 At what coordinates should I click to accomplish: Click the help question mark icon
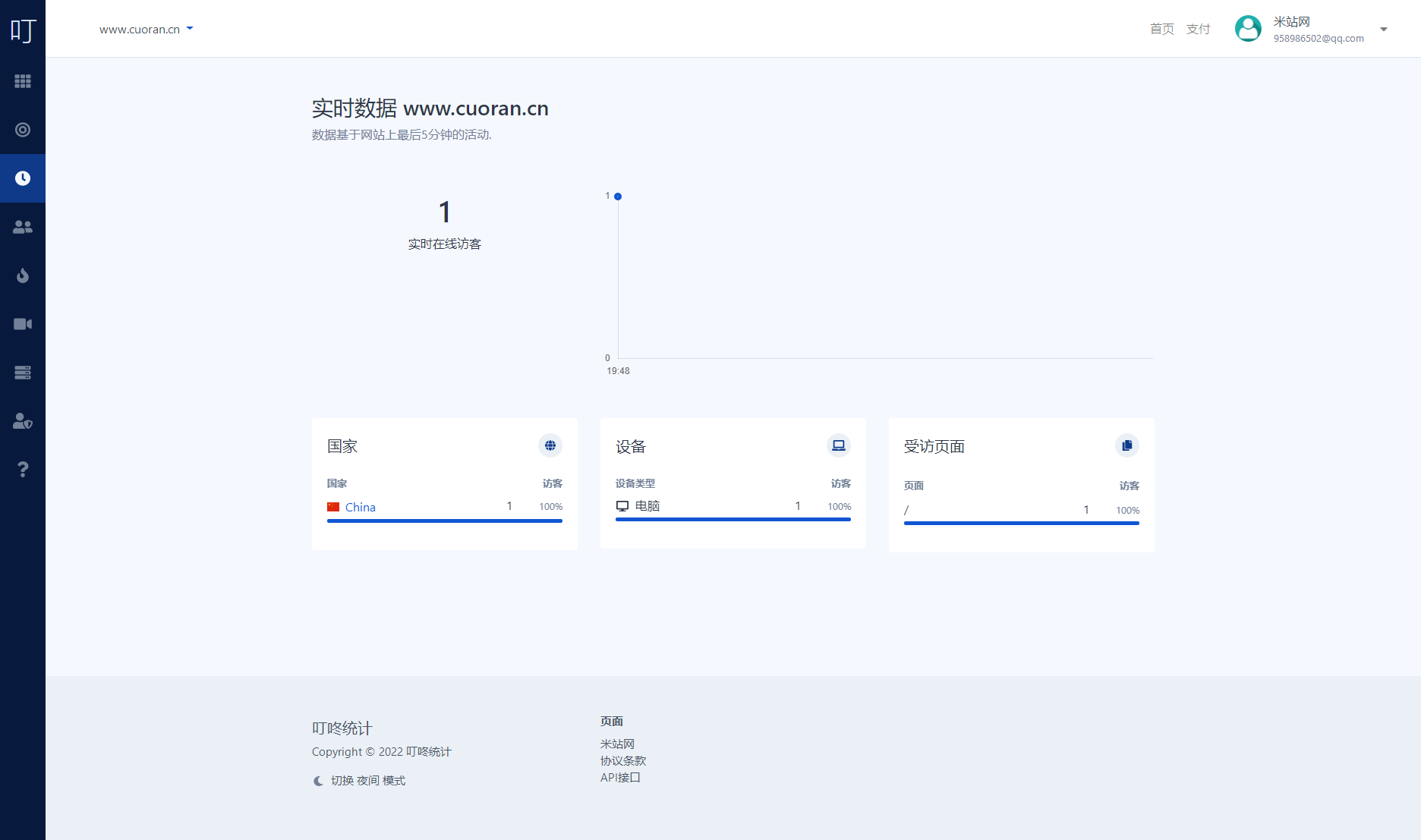[x=23, y=470]
